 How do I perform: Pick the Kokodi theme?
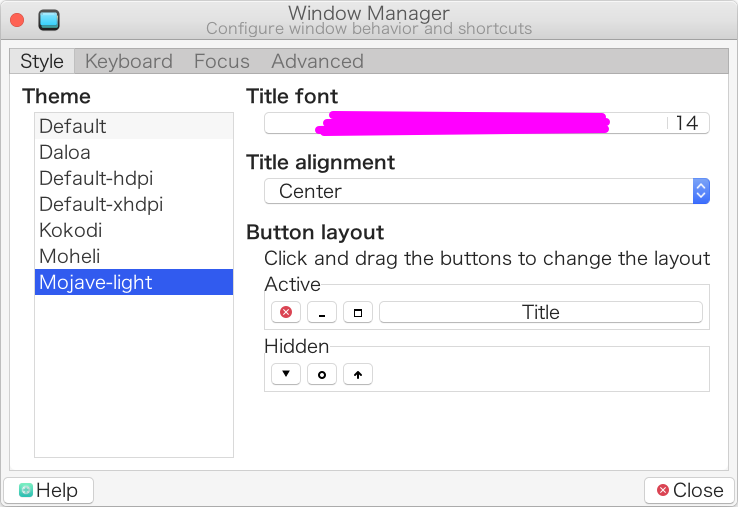(x=70, y=230)
